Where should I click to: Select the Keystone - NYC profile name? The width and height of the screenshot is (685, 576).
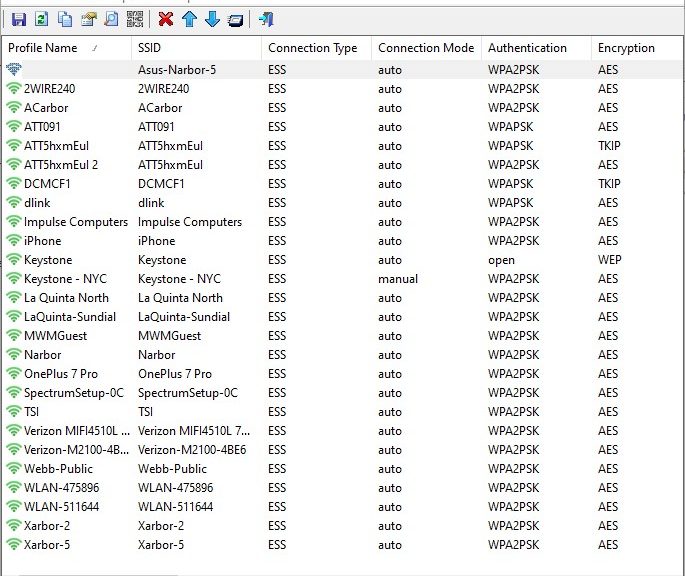pyautogui.click(x=66, y=279)
